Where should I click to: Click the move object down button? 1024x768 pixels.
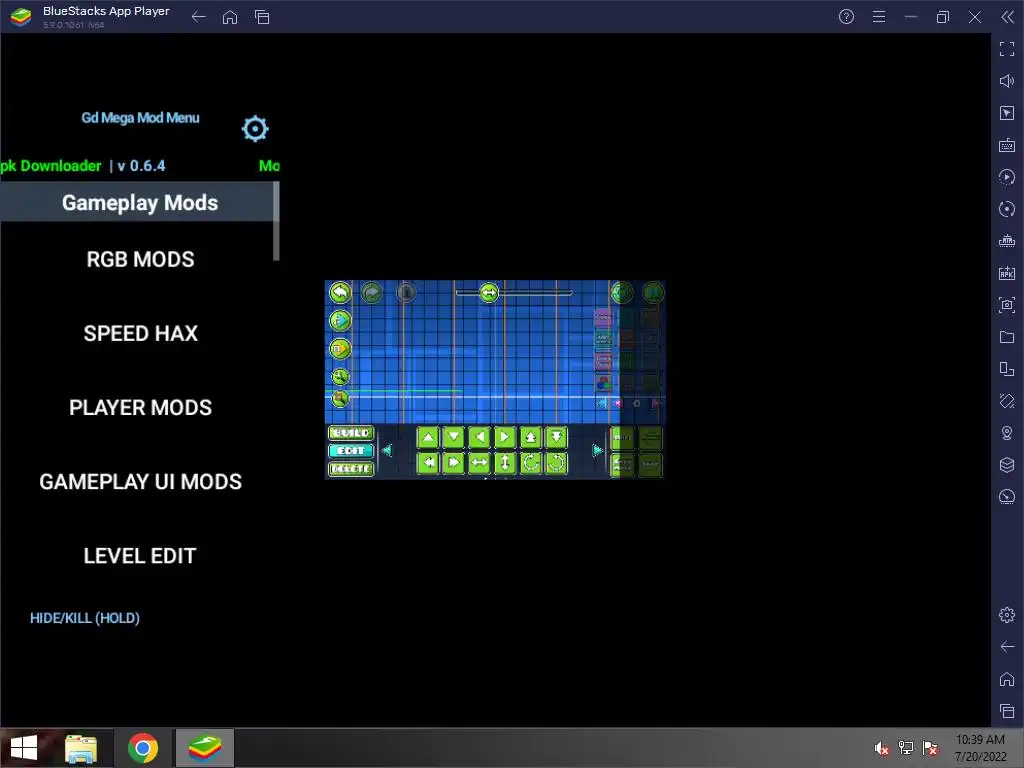click(453, 438)
